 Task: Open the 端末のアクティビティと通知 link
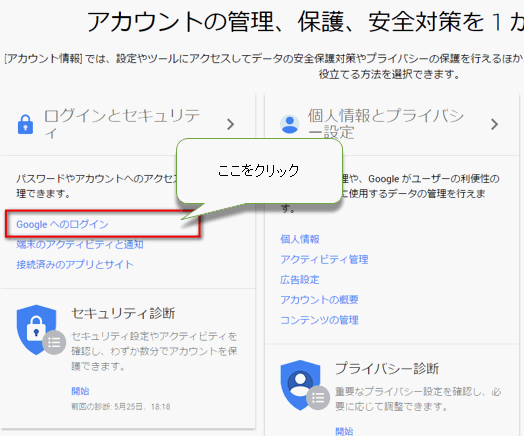(x=80, y=244)
